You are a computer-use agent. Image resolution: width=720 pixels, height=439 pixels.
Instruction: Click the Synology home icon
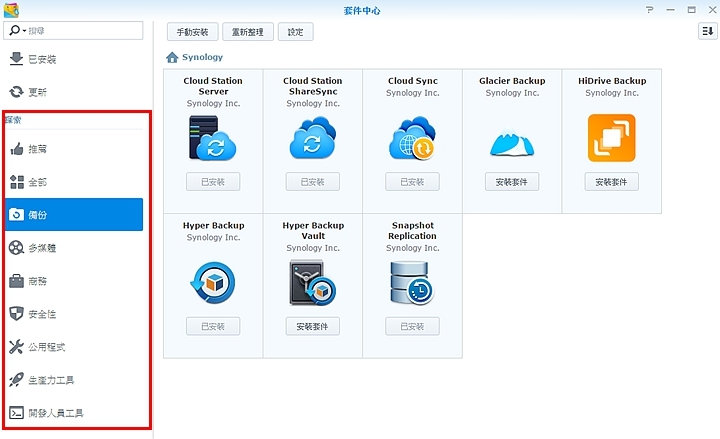(x=172, y=57)
